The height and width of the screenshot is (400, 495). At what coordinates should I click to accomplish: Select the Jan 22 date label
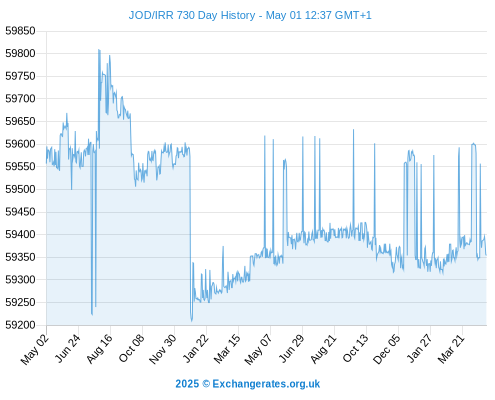[x=196, y=348]
